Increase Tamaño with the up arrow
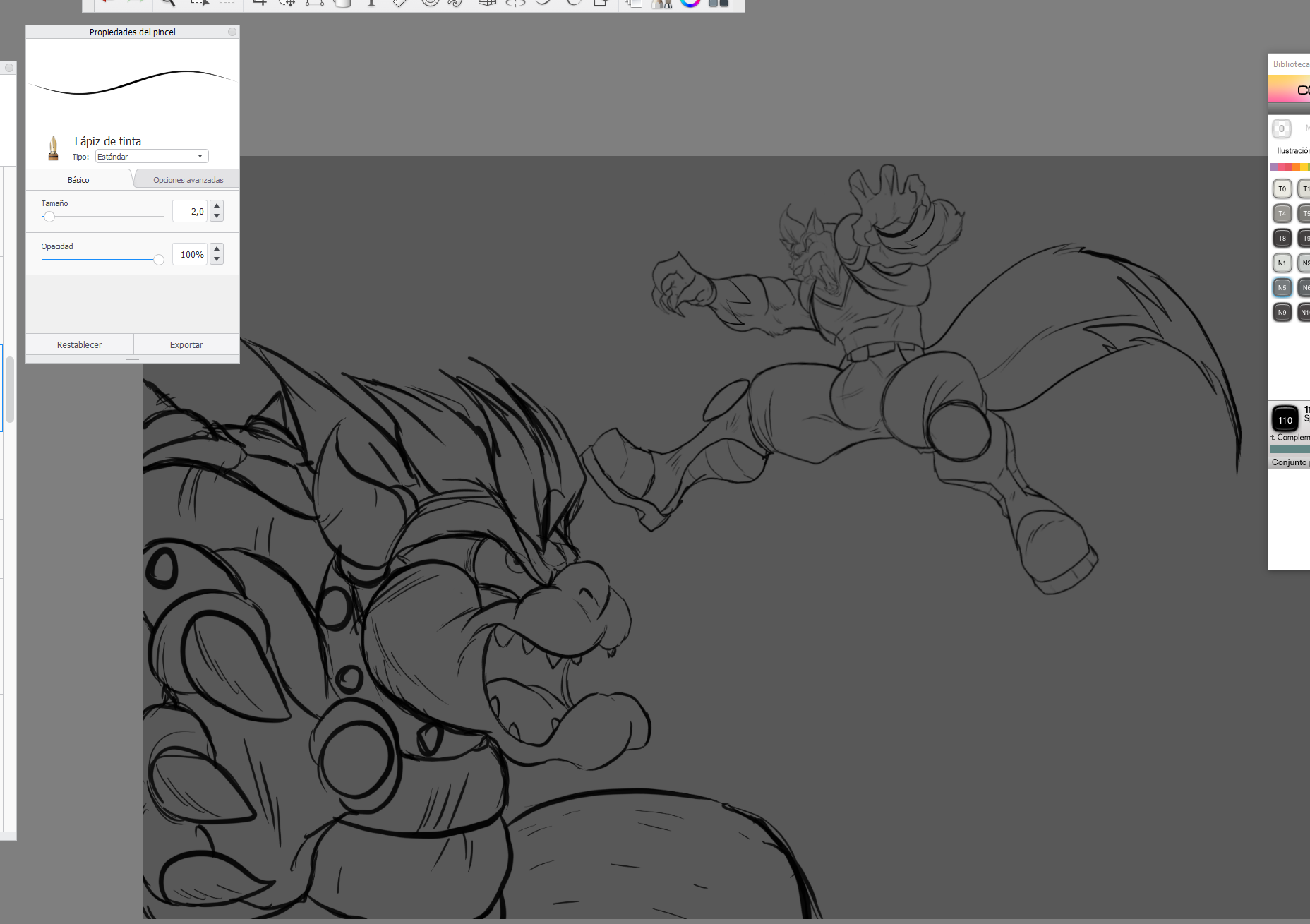1310x924 pixels. (217, 206)
